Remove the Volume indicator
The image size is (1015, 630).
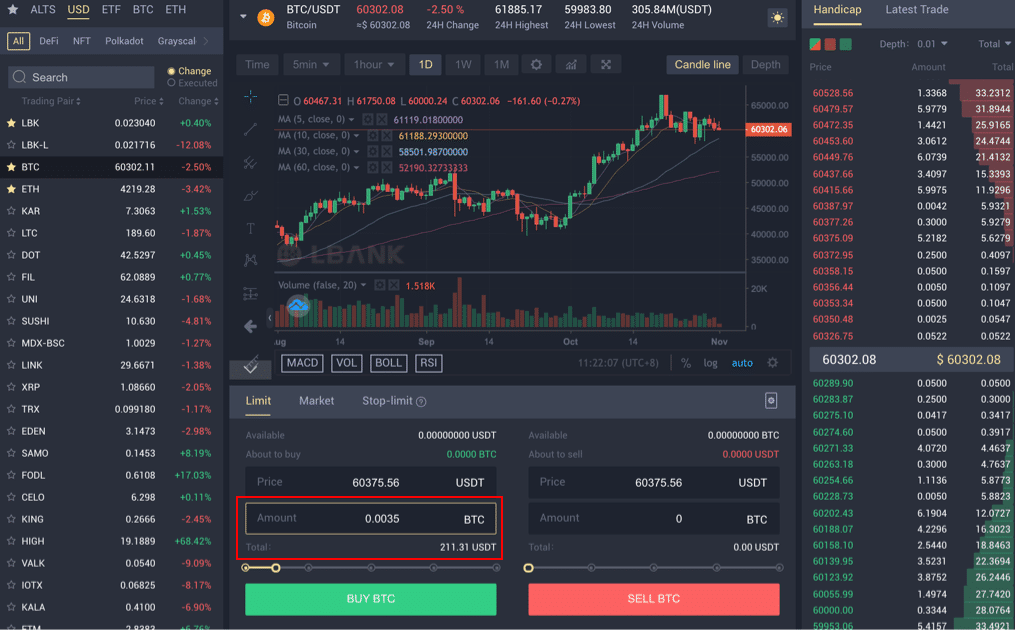pyautogui.click(x=394, y=286)
